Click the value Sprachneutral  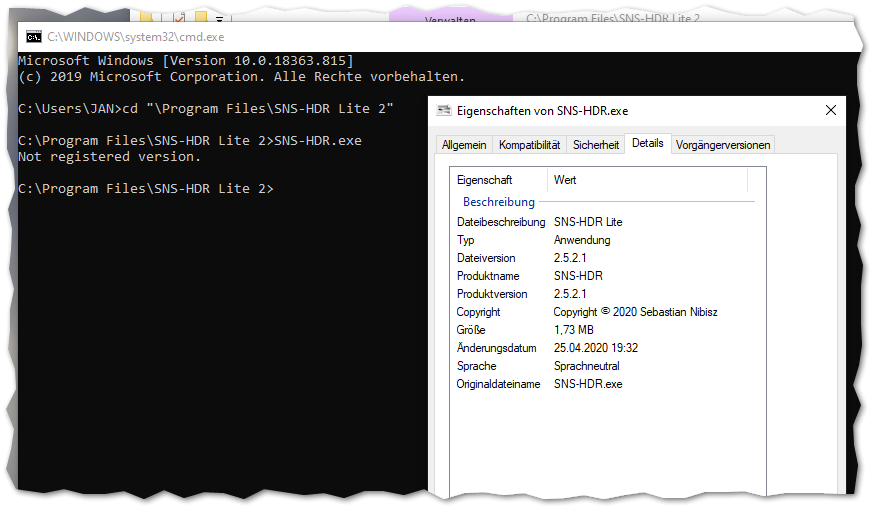pos(586,366)
